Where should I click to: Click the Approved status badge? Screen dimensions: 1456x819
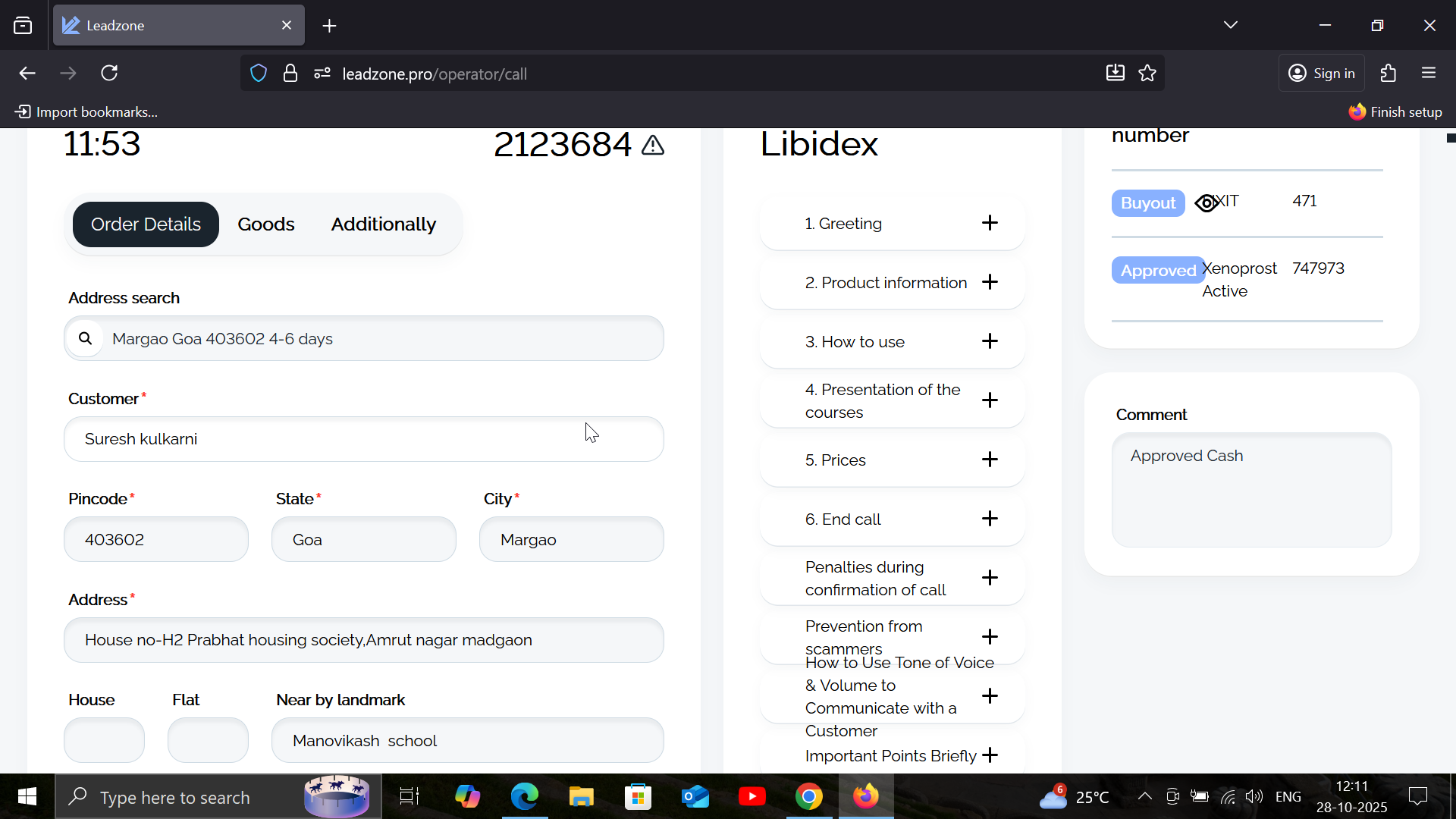click(x=1157, y=271)
